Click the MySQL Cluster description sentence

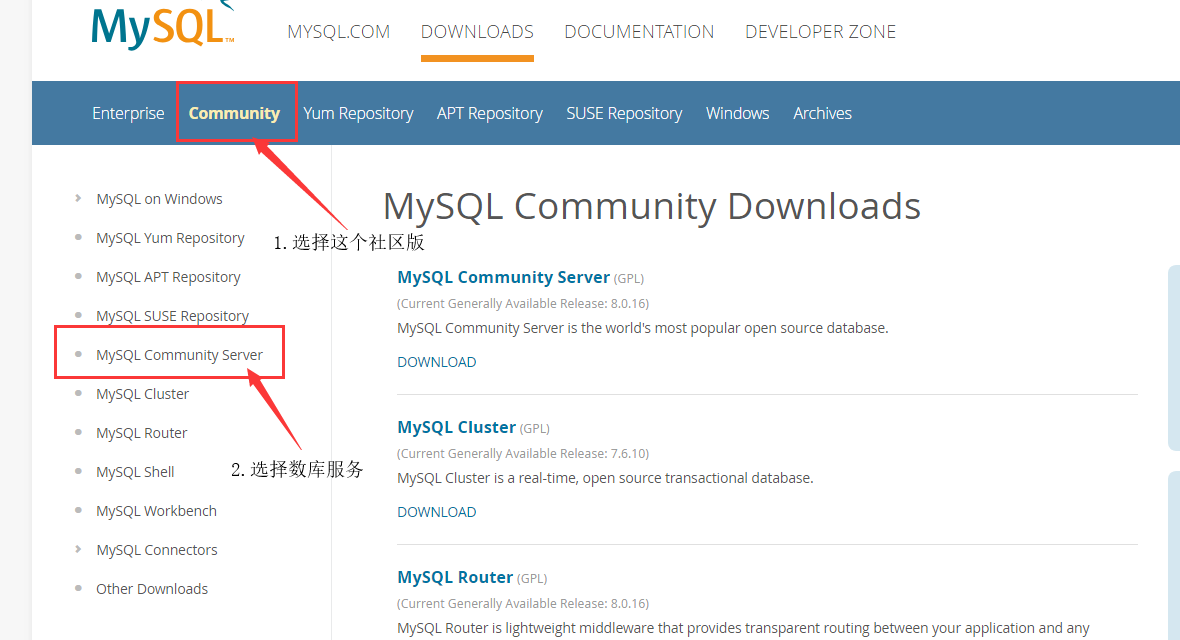pos(605,478)
